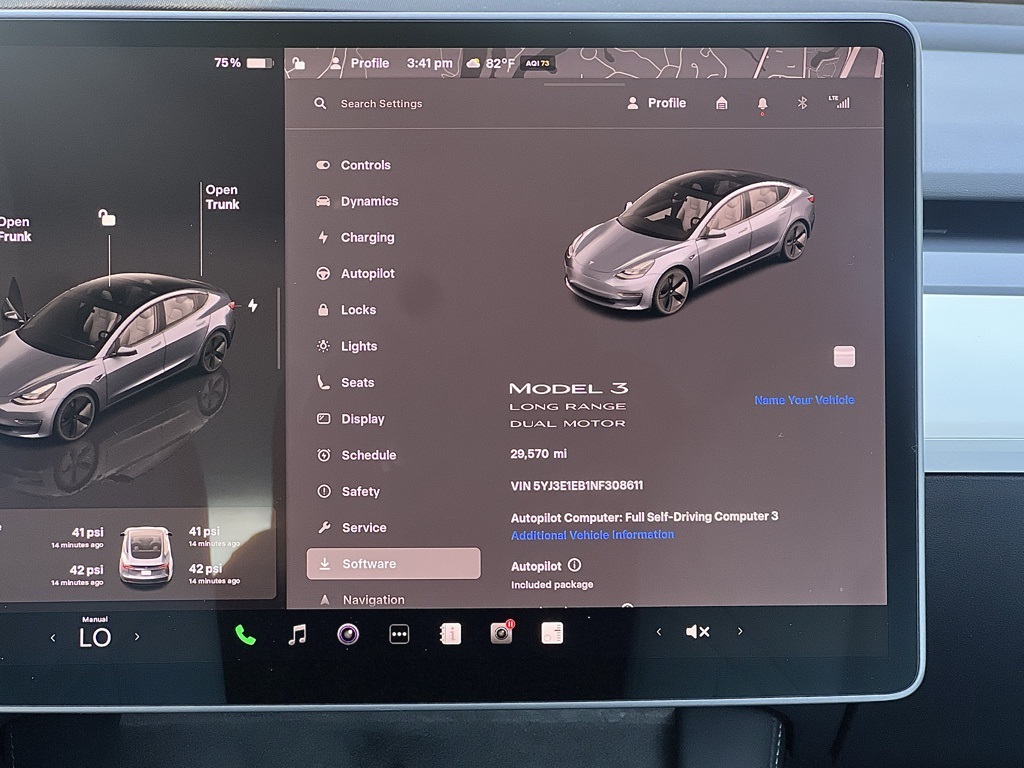Screen dimensions: 1024x768
Task: Raise volume with right chevron
Action: coord(740,631)
